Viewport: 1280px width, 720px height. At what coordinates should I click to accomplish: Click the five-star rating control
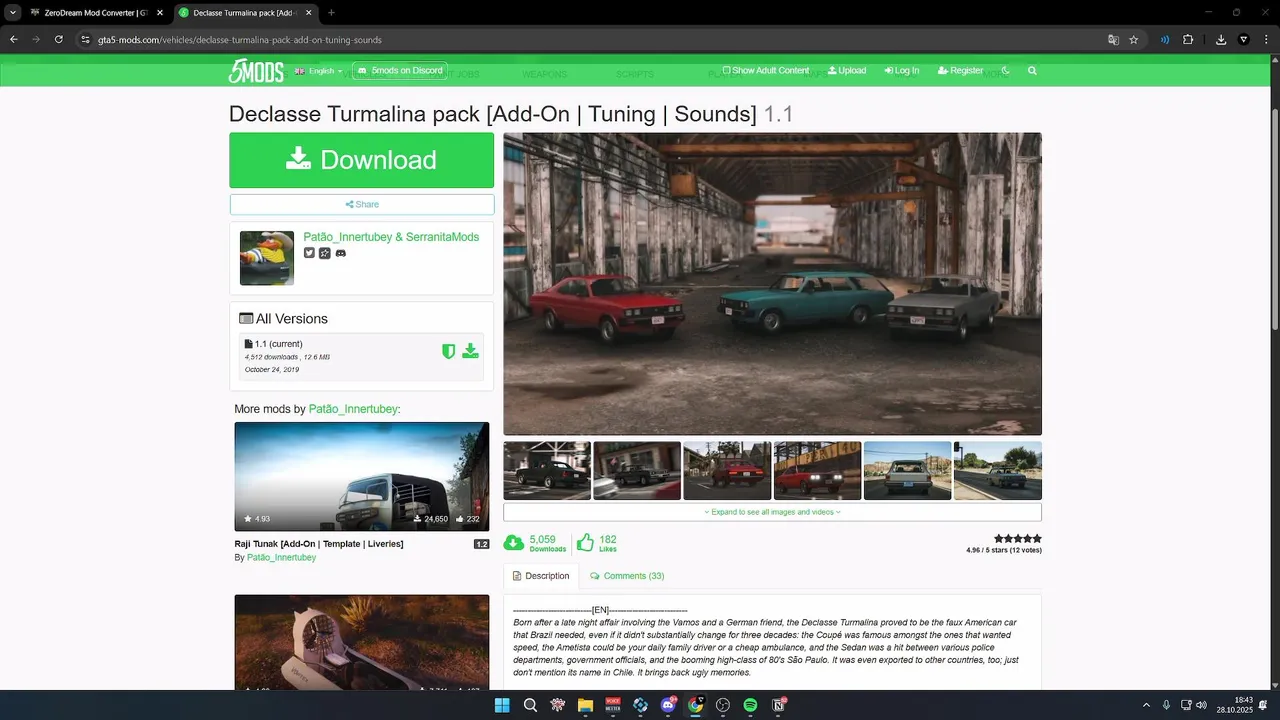[1018, 539]
